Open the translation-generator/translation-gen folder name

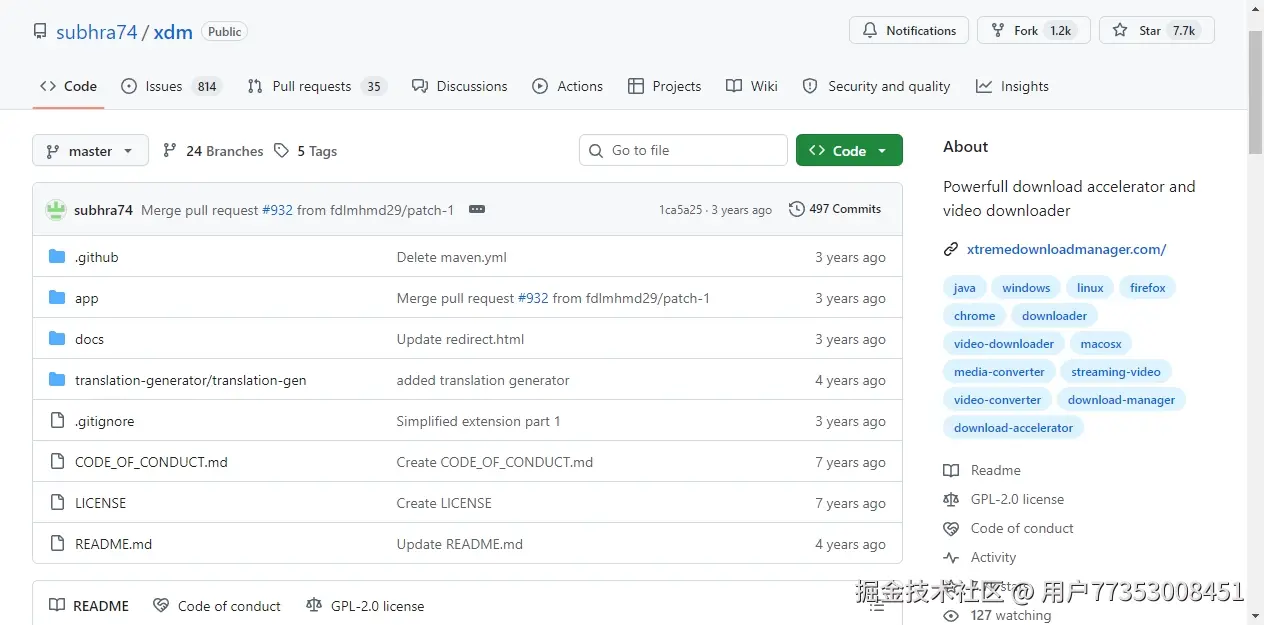tap(190, 380)
